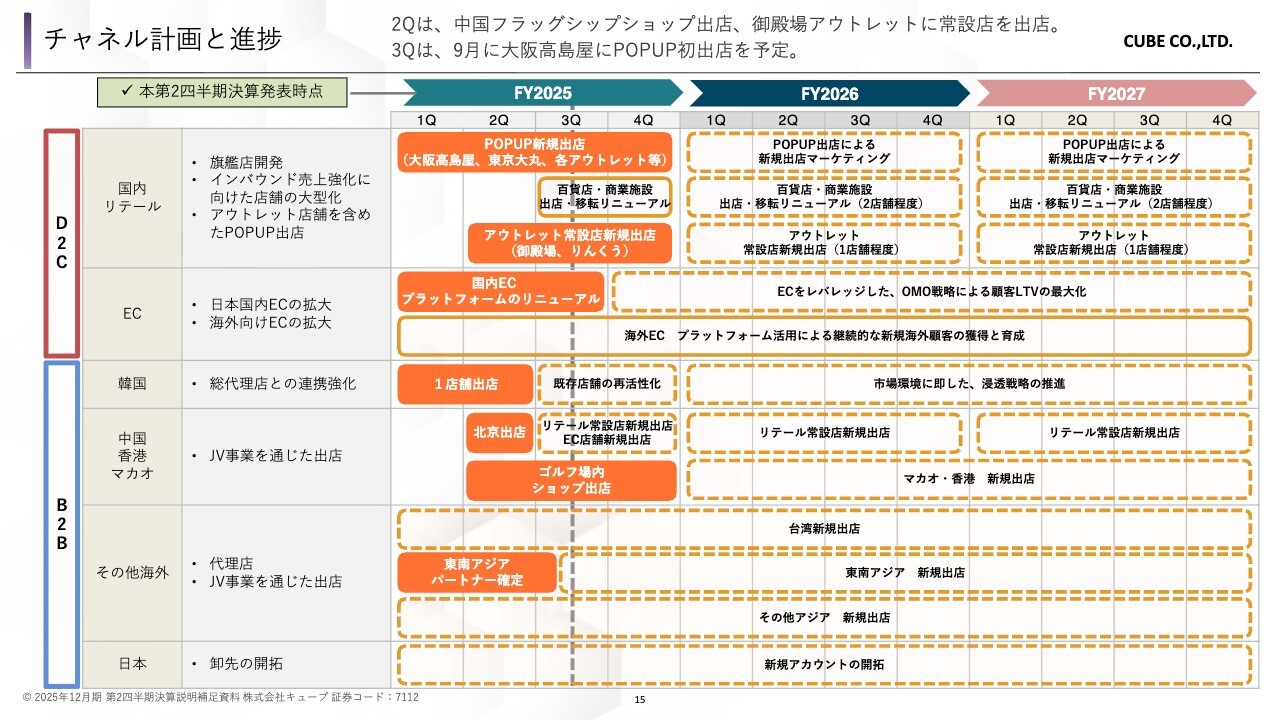The height and width of the screenshot is (720, 1280).
Task: Select the B2B vertical label
Action: (61, 523)
